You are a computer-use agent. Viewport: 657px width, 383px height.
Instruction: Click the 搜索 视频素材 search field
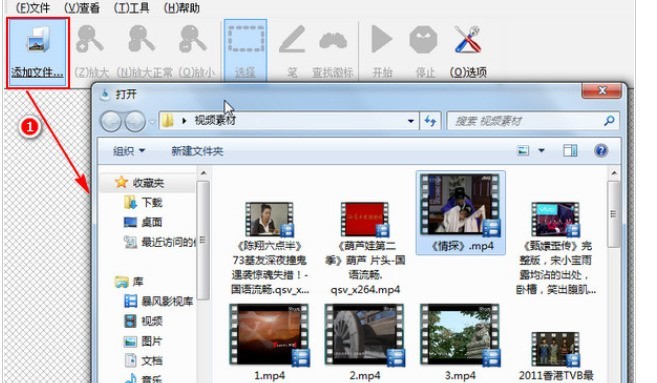point(533,121)
